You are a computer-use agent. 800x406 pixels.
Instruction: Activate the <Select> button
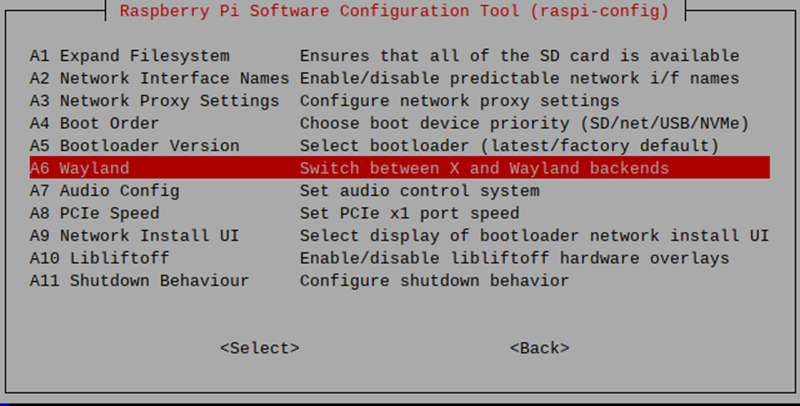[x=260, y=348]
